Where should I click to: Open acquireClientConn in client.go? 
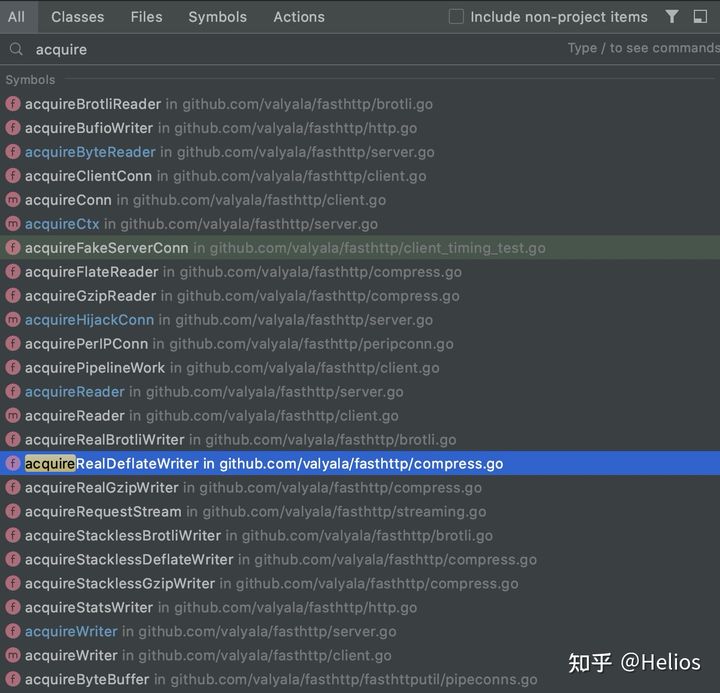tap(360, 175)
